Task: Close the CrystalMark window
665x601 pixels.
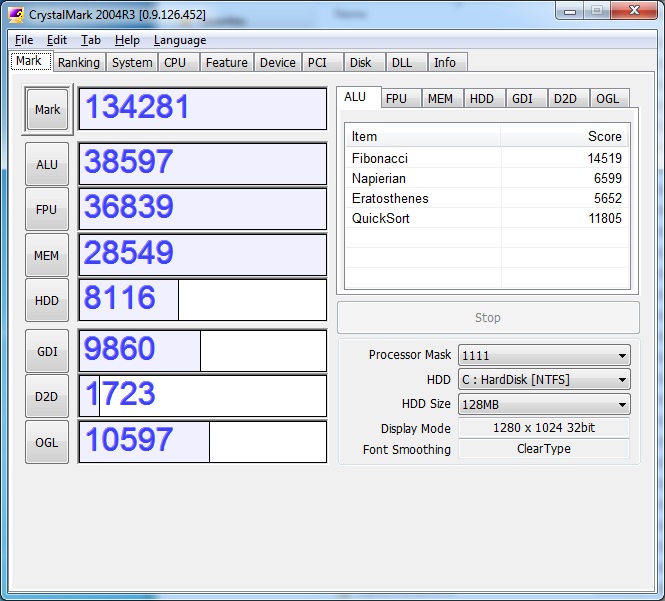Action: pyautogui.click(x=634, y=10)
